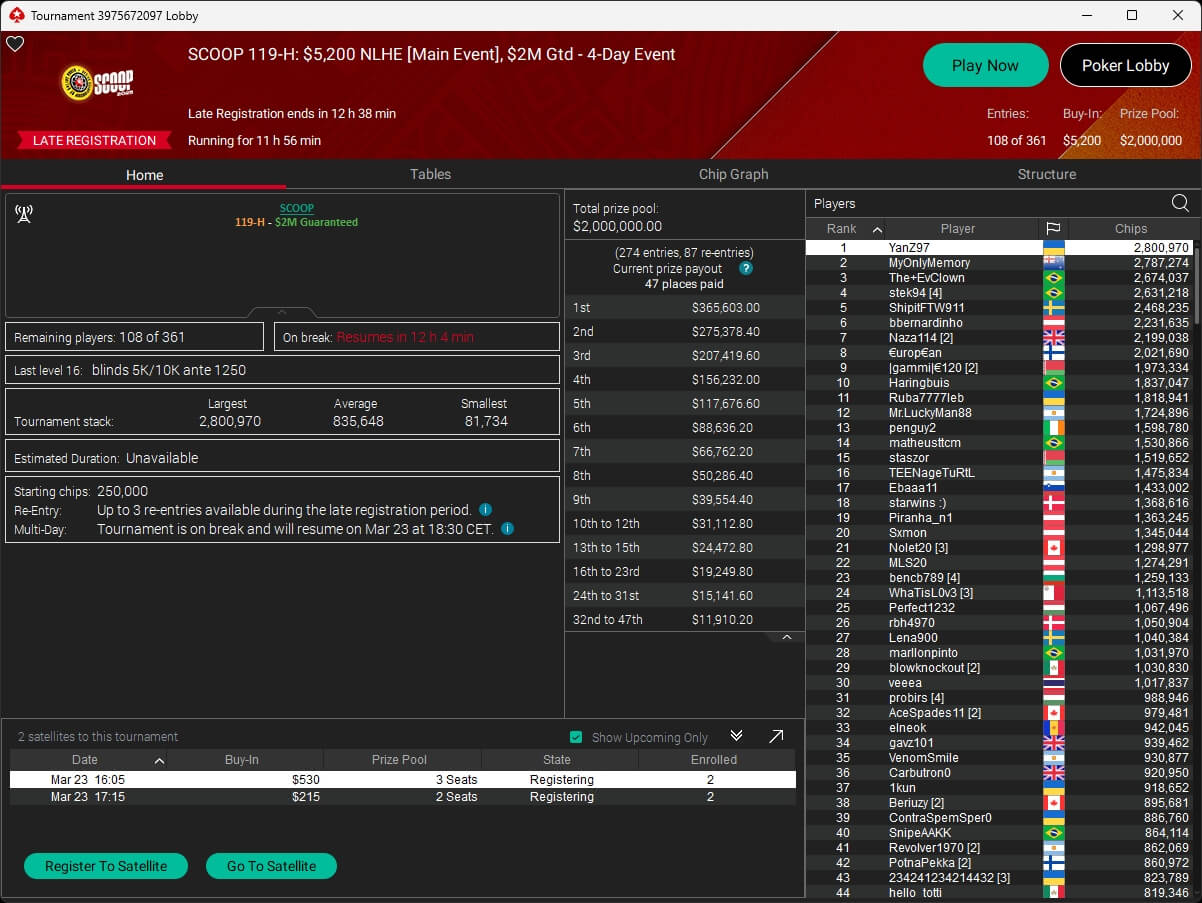
Task: Open the Chip Graph tab
Action: click(x=733, y=174)
